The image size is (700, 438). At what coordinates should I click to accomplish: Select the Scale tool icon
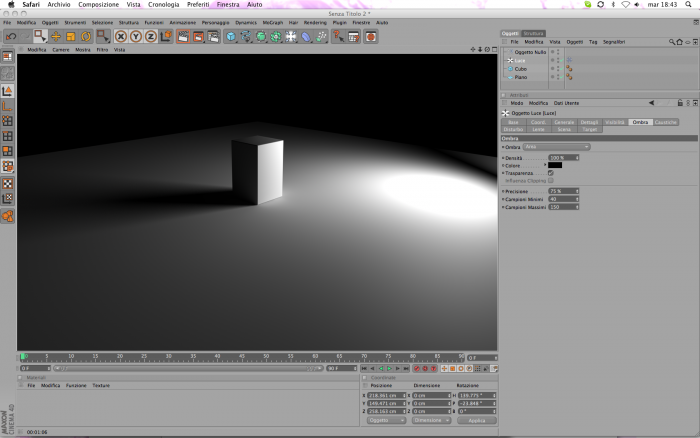click(71, 37)
